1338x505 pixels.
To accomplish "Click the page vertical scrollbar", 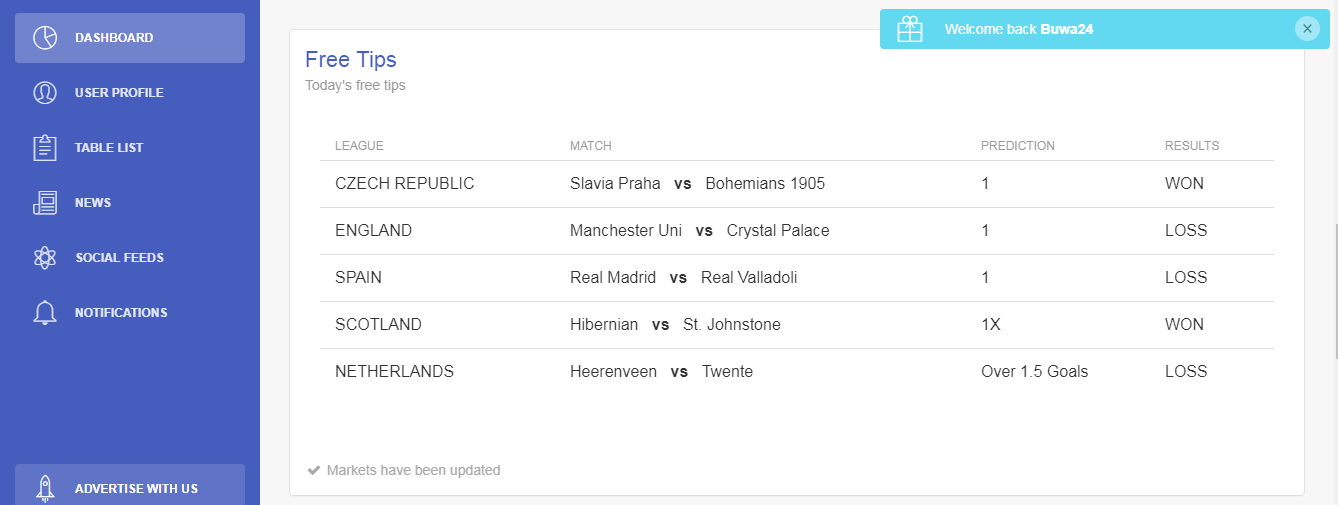I will click(x=1334, y=290).
